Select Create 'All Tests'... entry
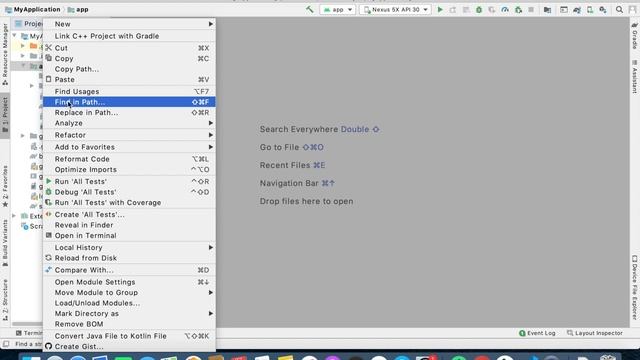Image resolution: width=640 pixels, height=360 pixels. click(x=129, y=215)
